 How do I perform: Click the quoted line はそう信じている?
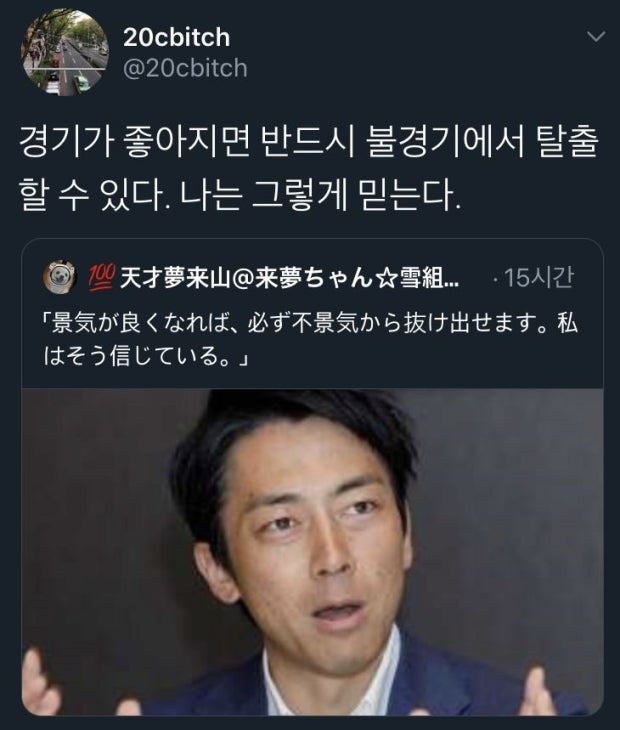pyautogui.click(x=147, y=357)
